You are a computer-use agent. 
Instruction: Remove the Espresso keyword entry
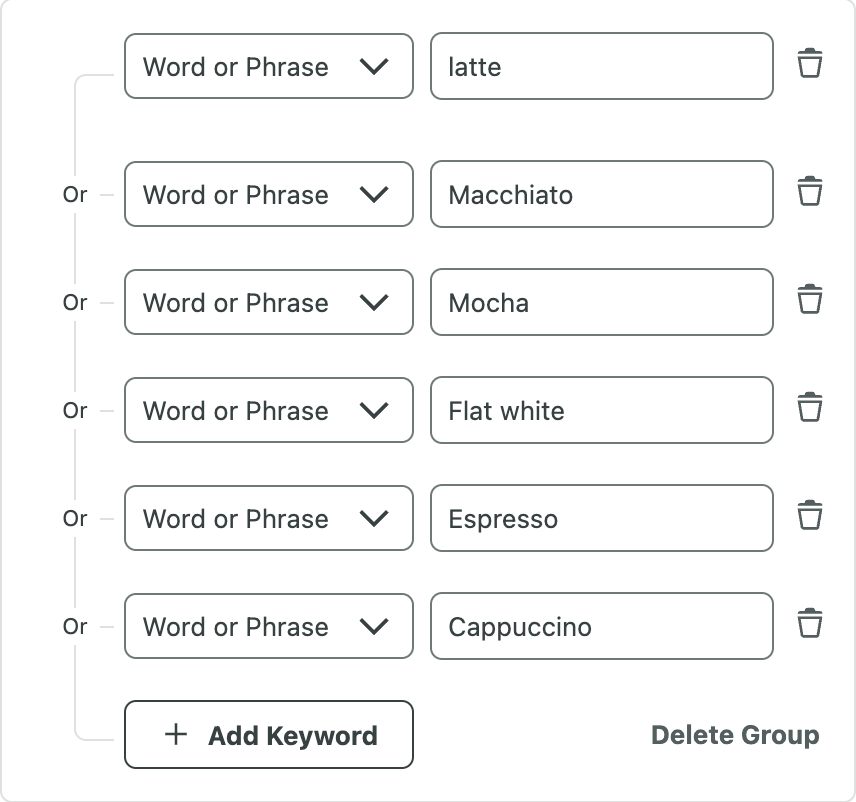pyautogui.click(x=810, y=516)
